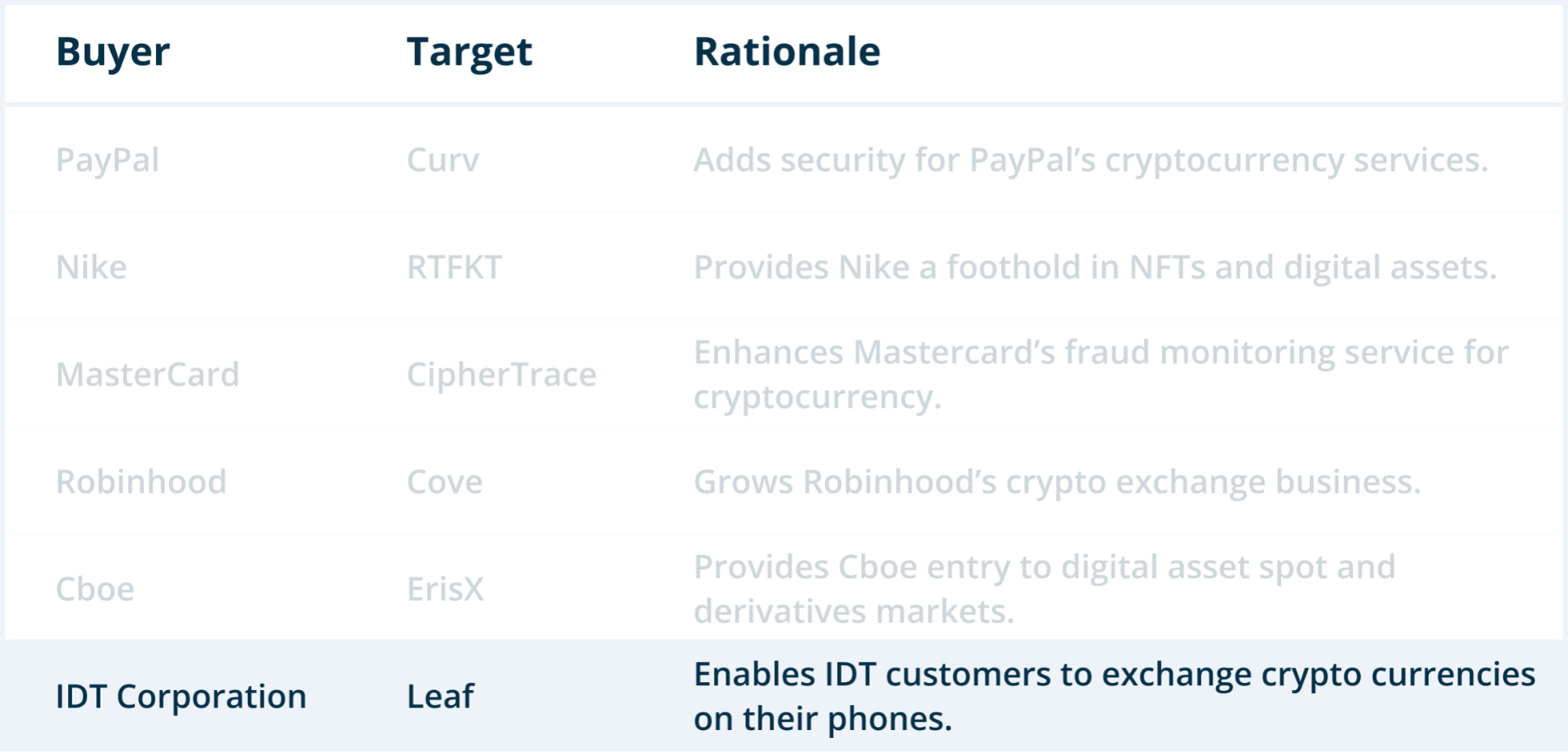This screenshot has width=1568, height=752.
Task: Click the Nike NFTs foothold rationale text
Action: pyautogui.click(x=1095, y=267)
